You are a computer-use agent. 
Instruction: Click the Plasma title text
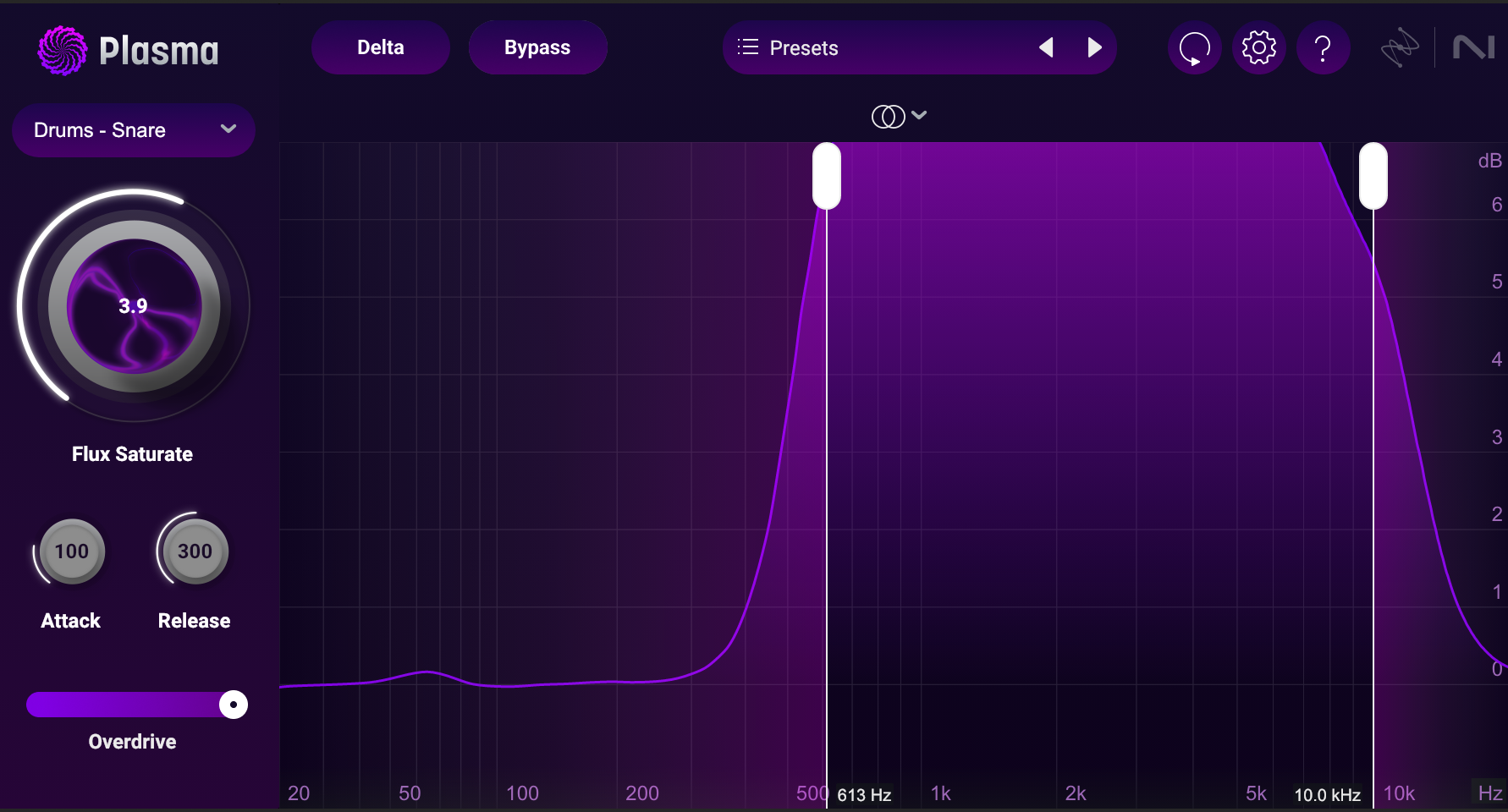159,52
